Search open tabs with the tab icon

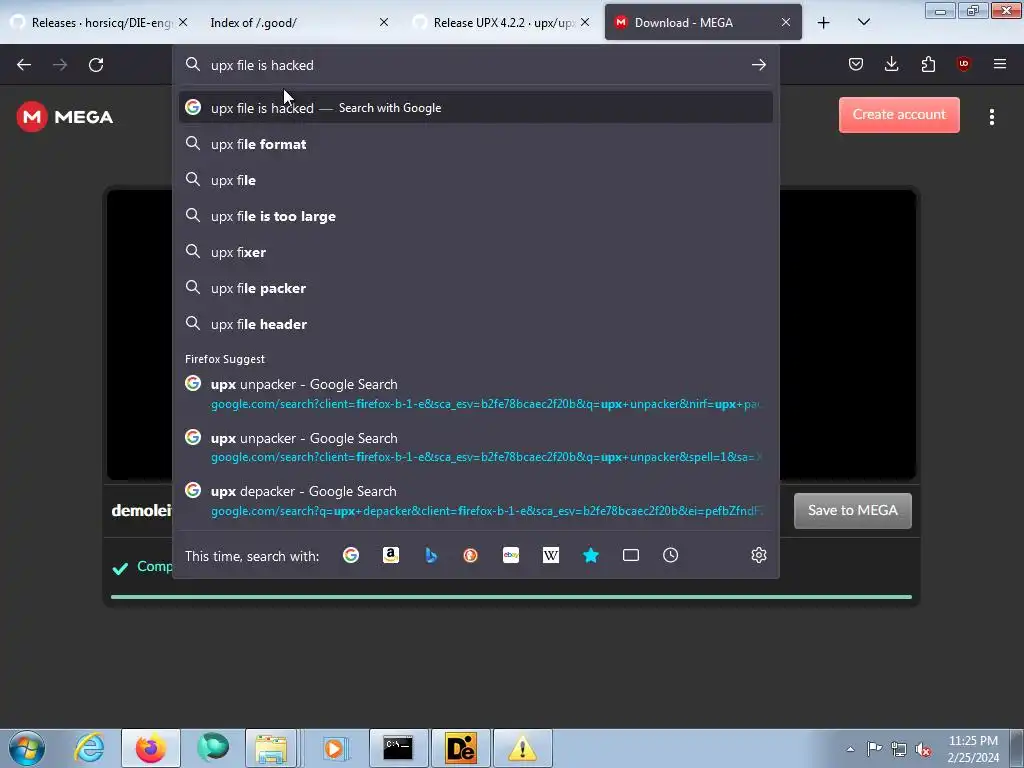point(631,555)
